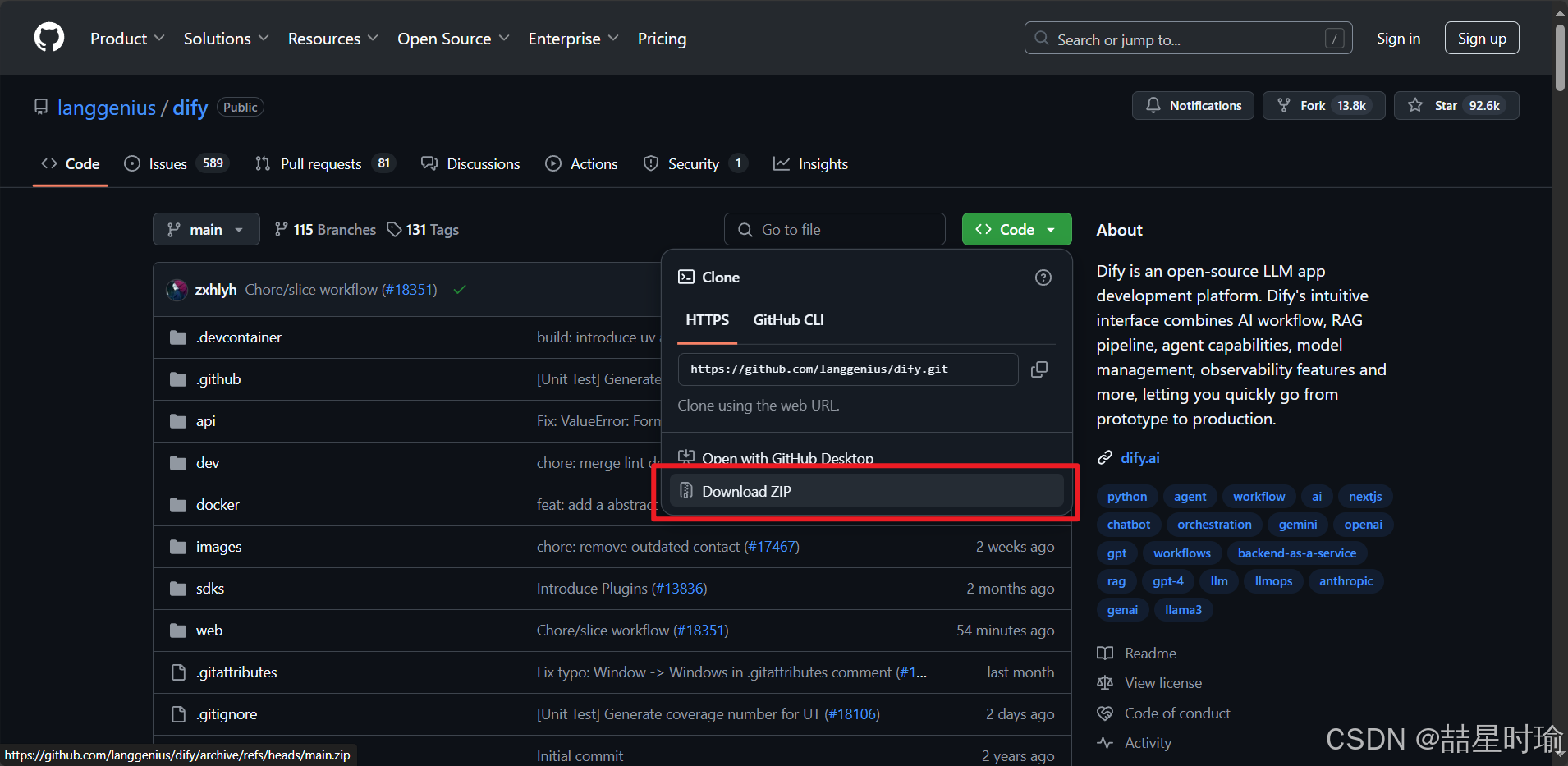Open the web folder

209,631
